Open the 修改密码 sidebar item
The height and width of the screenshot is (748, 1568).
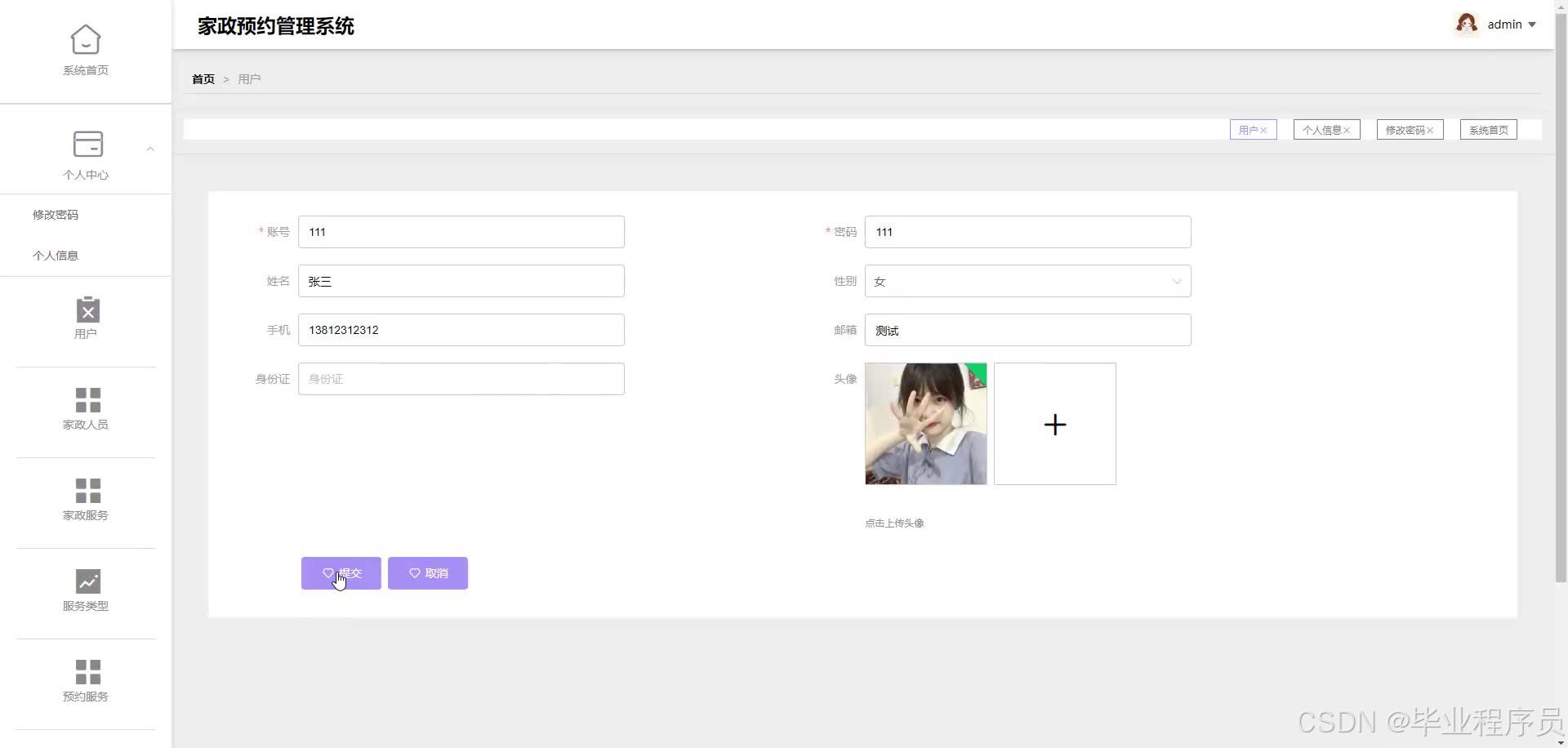tap(56, 215)
